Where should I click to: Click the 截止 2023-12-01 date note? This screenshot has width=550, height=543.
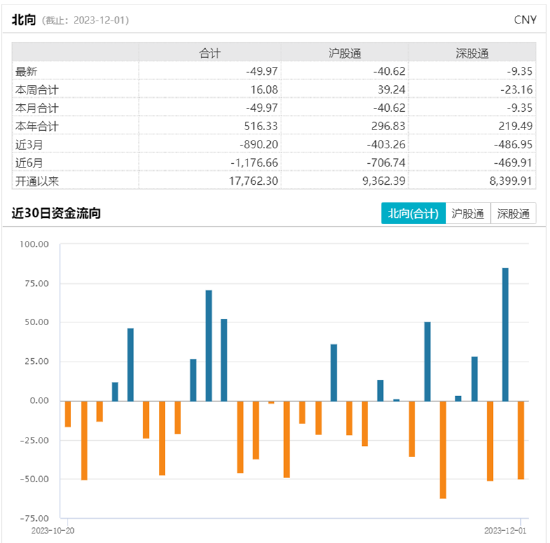tap(85, 20)
